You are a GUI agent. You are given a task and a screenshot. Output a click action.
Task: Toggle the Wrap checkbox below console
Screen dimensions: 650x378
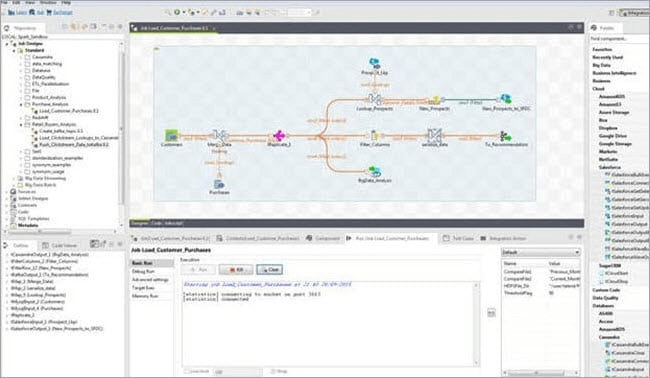click(x=273, y=371)
